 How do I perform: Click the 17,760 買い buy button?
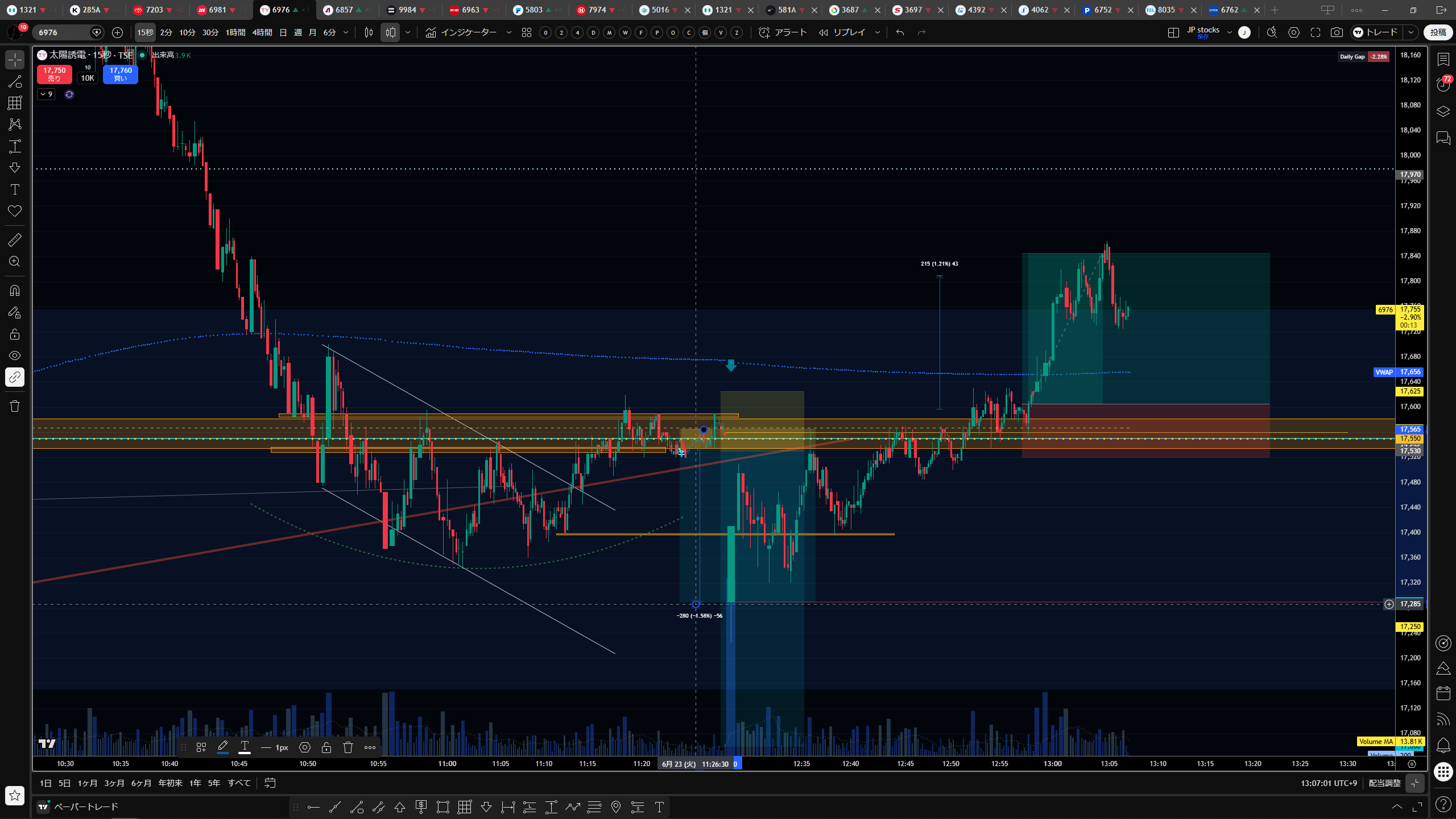coord(121,74)
